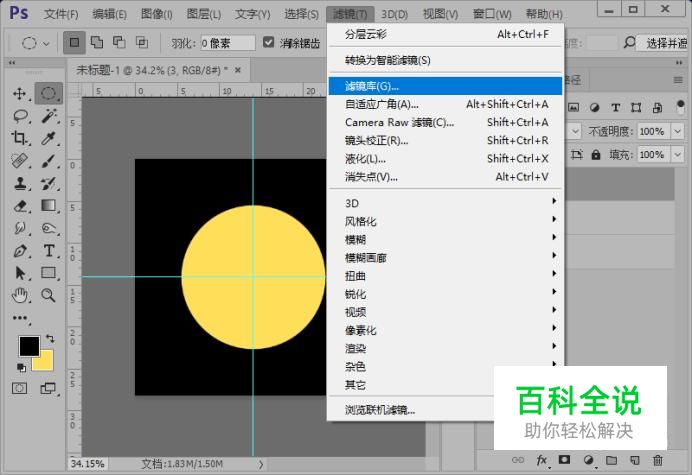Expand the 锐化 (Sharpen) submenu

click(x=445, y=294)
